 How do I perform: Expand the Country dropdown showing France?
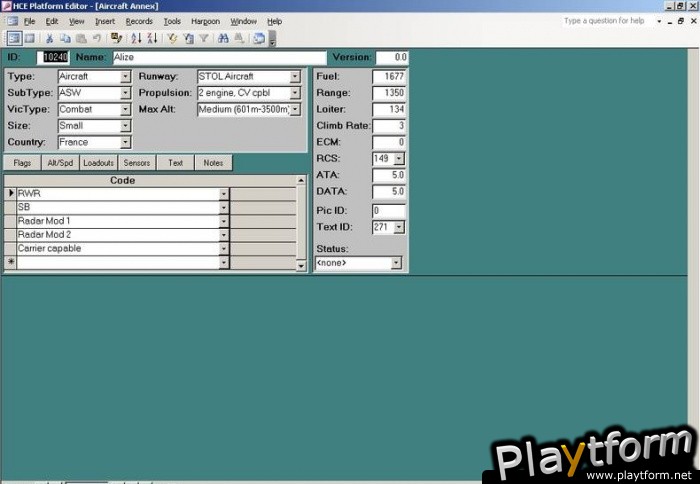[x=125, y=142]
